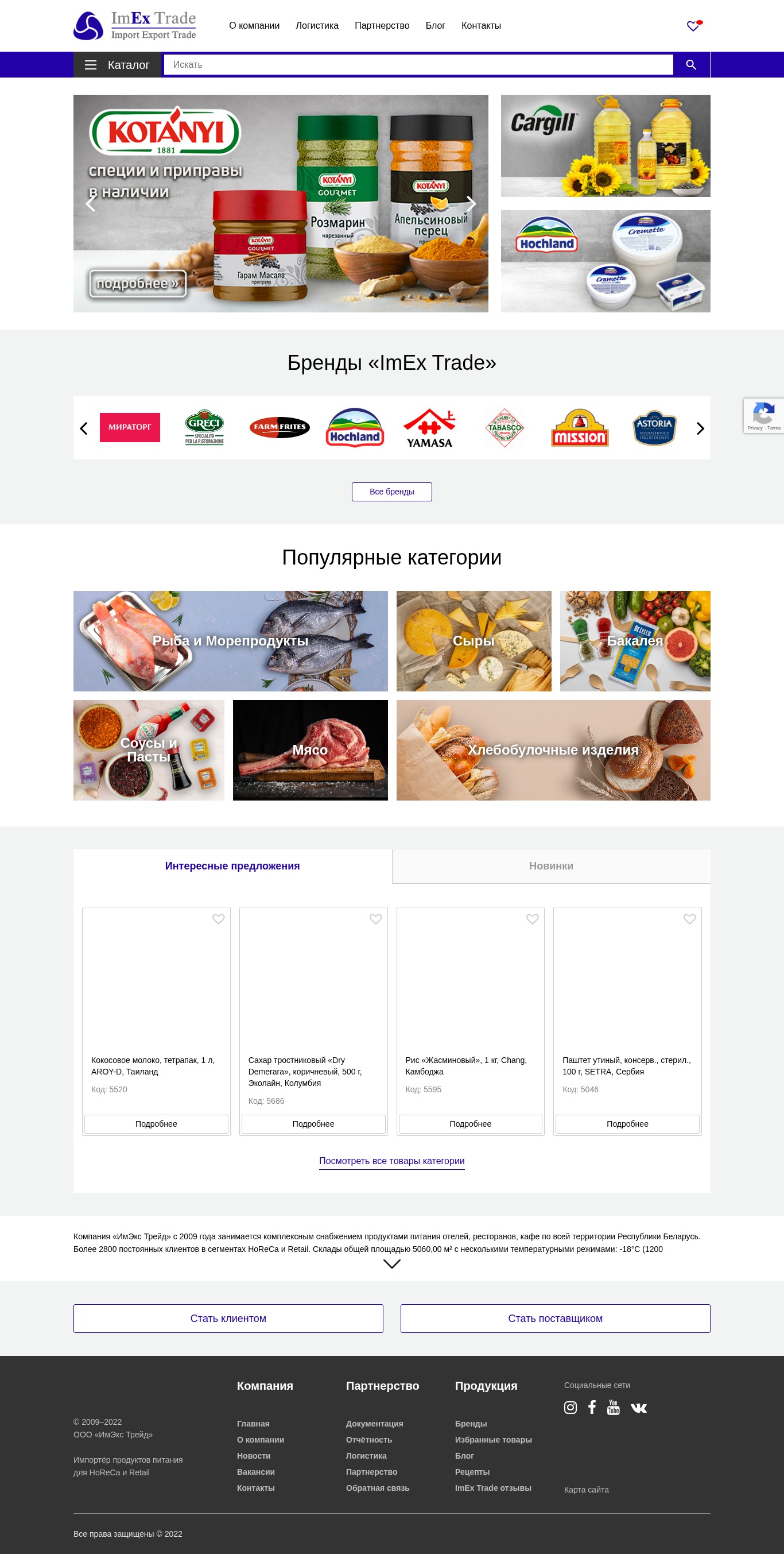Click the Все бренды button

(x=392, y=492)
